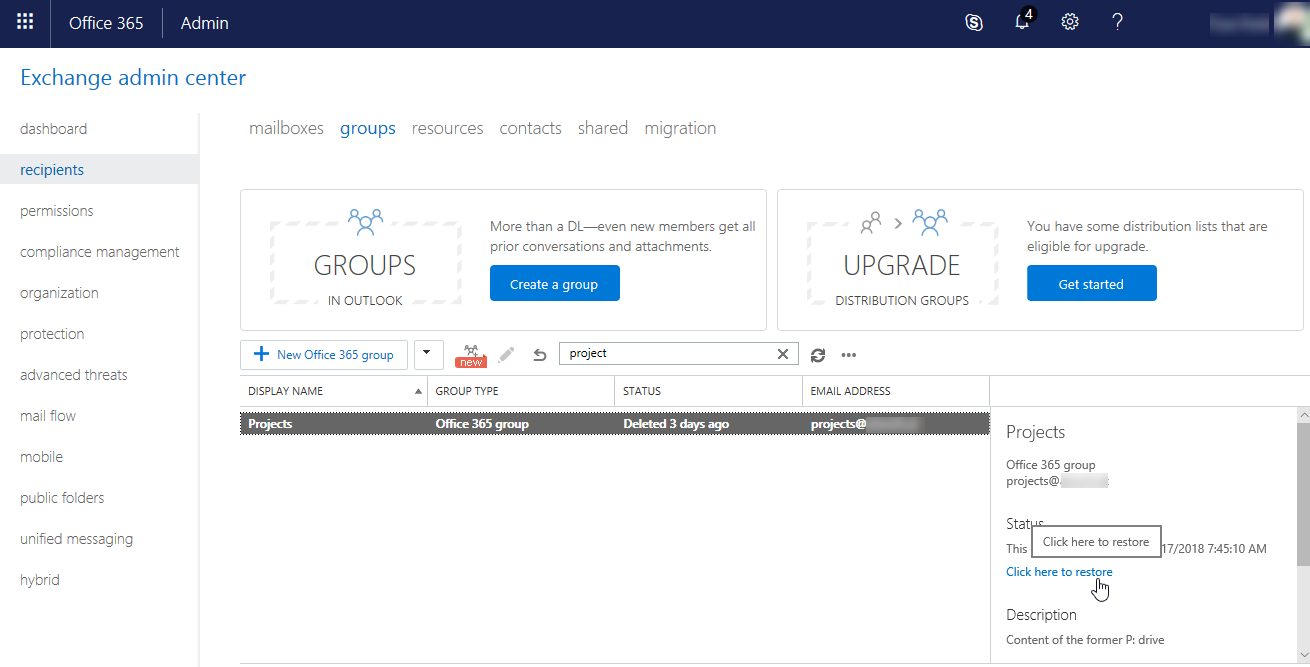The height and width of the screenshot is (667, 1310).
Task: Click the project search input field
Action: (x=665, y=354)
